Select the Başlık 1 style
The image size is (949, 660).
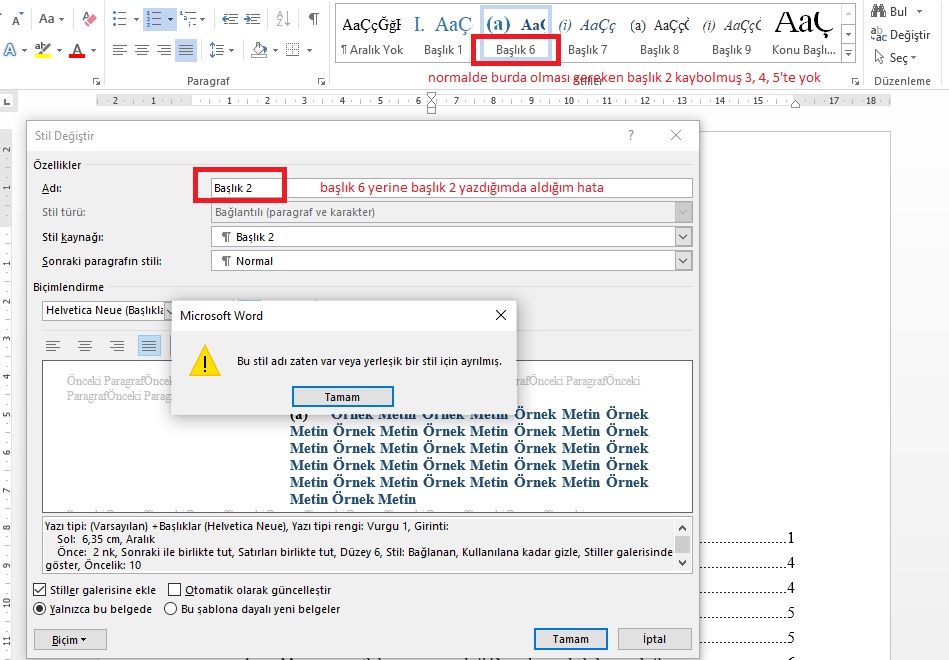[443, 34]
